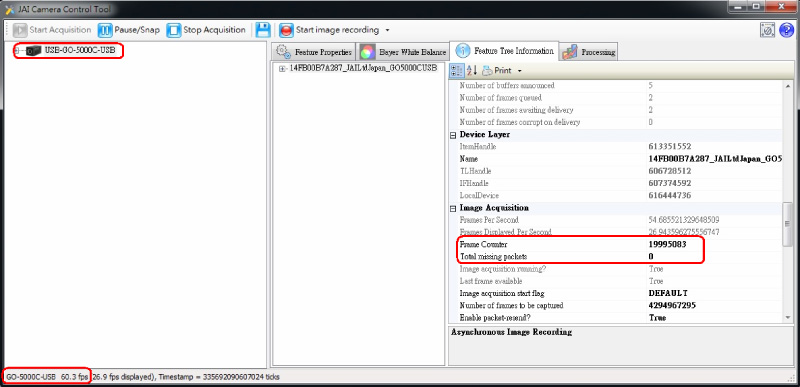Click the DEFAULT value field
This screenshot has height=387, width=800.
click(714, 293)
